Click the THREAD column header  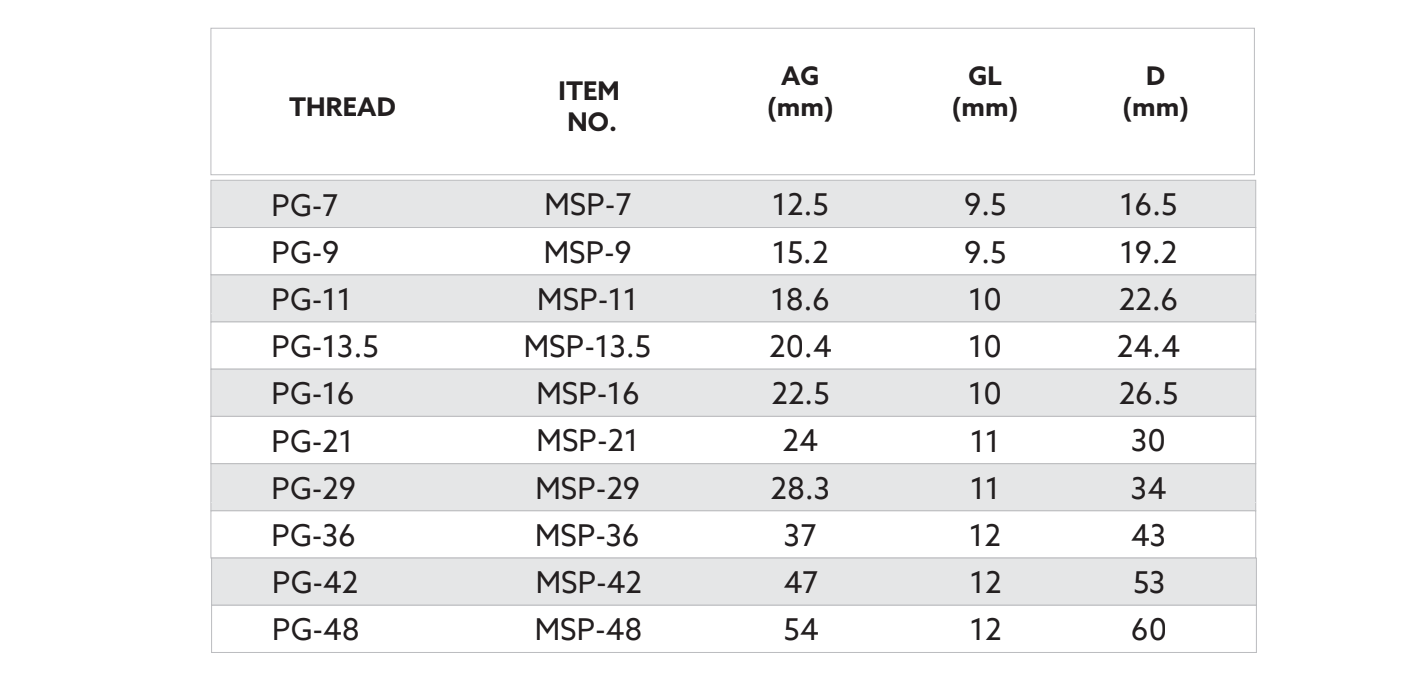point(341,109)
